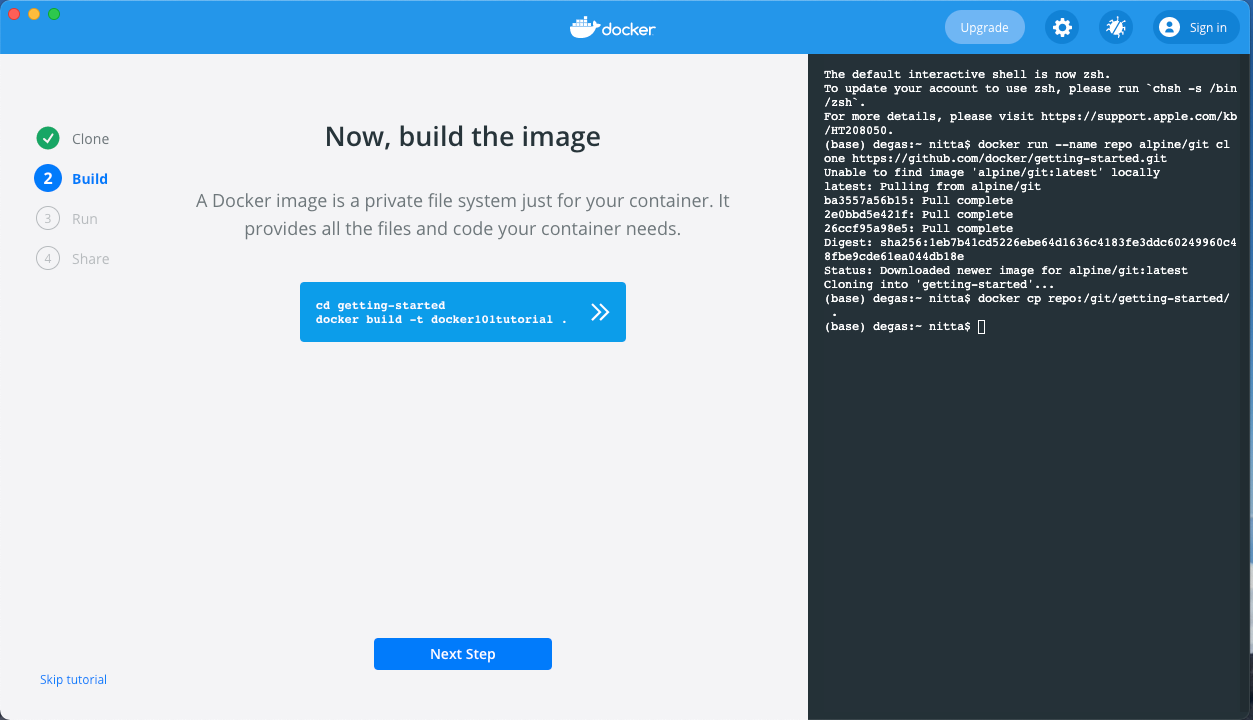Close the Docker window with red button
This screenshot has height=720, width=1253.
coord(14,14)
